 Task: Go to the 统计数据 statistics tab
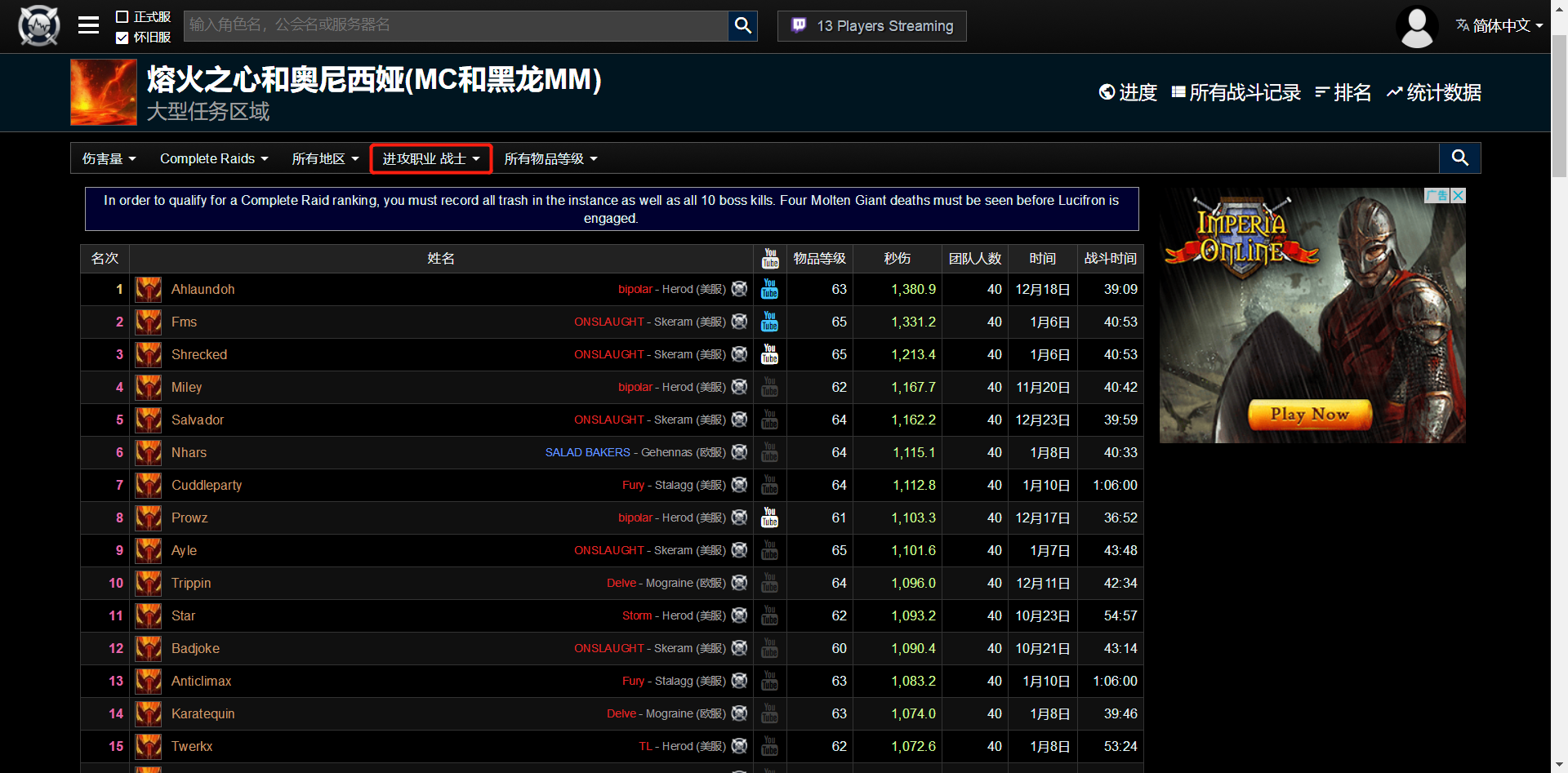(x=1434, y=93)
